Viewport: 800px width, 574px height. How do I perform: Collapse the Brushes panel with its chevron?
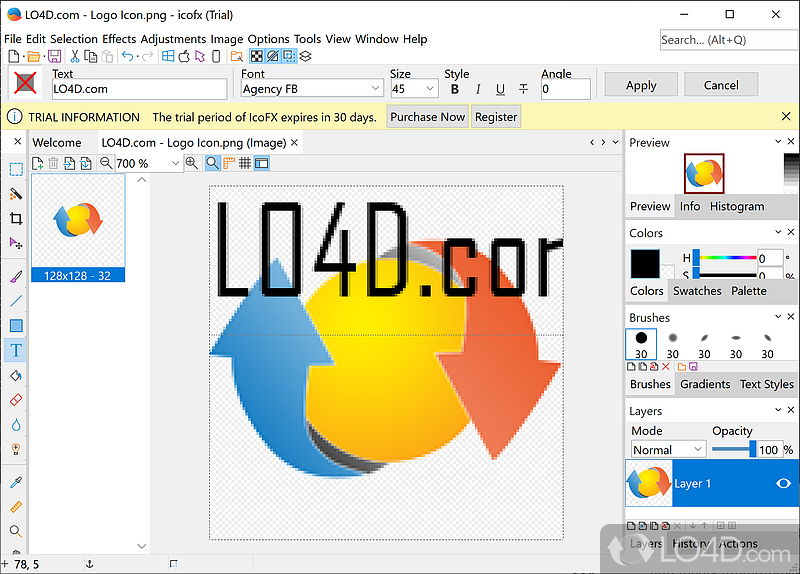(x=778, y=316)
